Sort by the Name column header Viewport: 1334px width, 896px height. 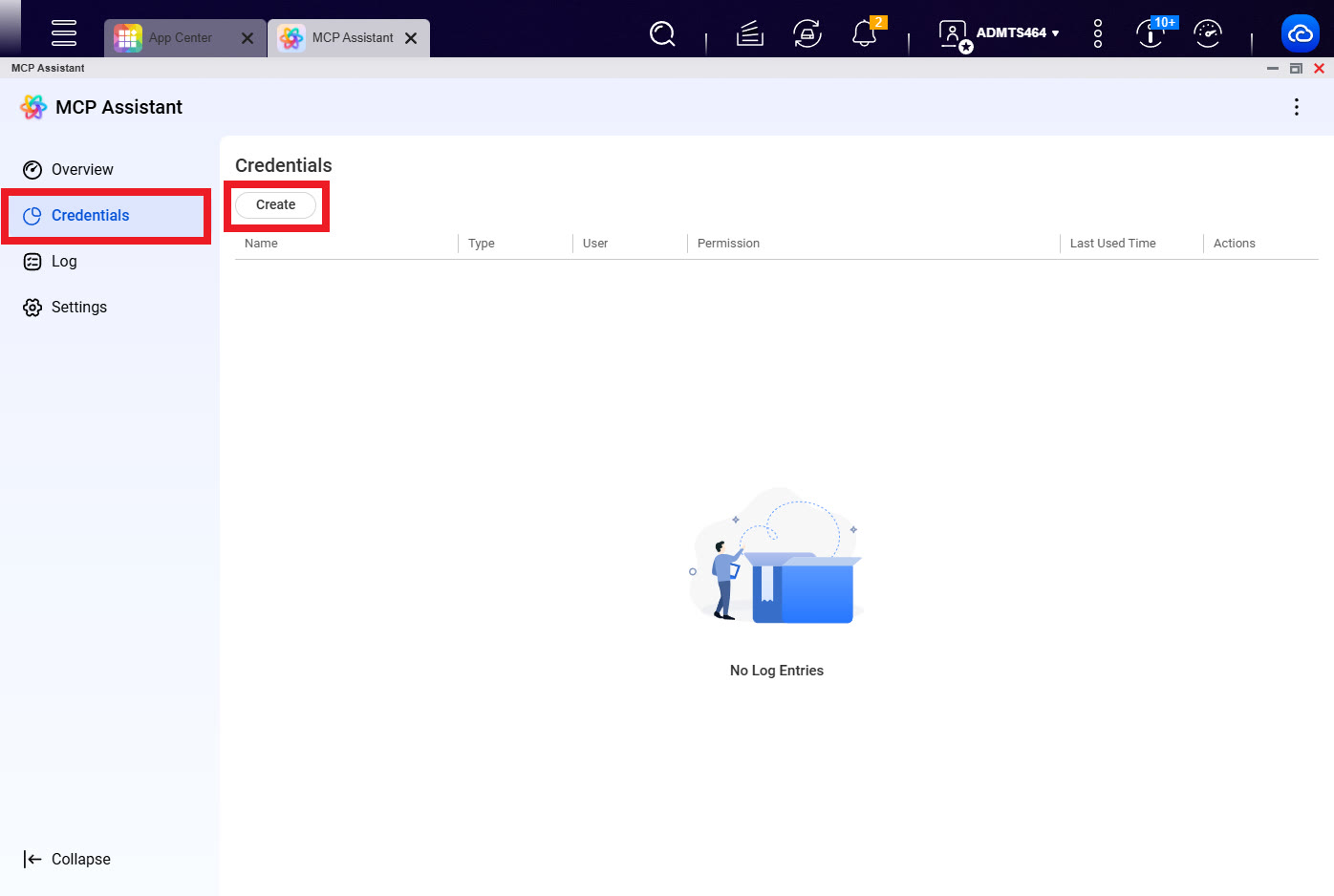click(x=261, y=244)
